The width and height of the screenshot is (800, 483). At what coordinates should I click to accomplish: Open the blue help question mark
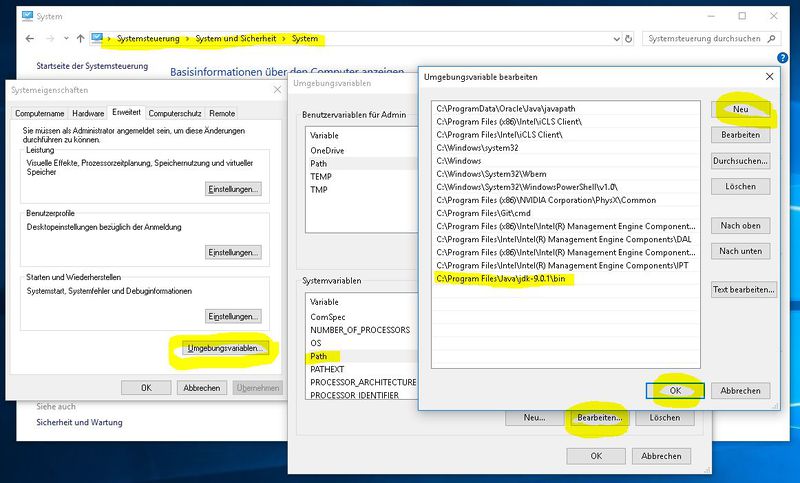click(782, 58)
